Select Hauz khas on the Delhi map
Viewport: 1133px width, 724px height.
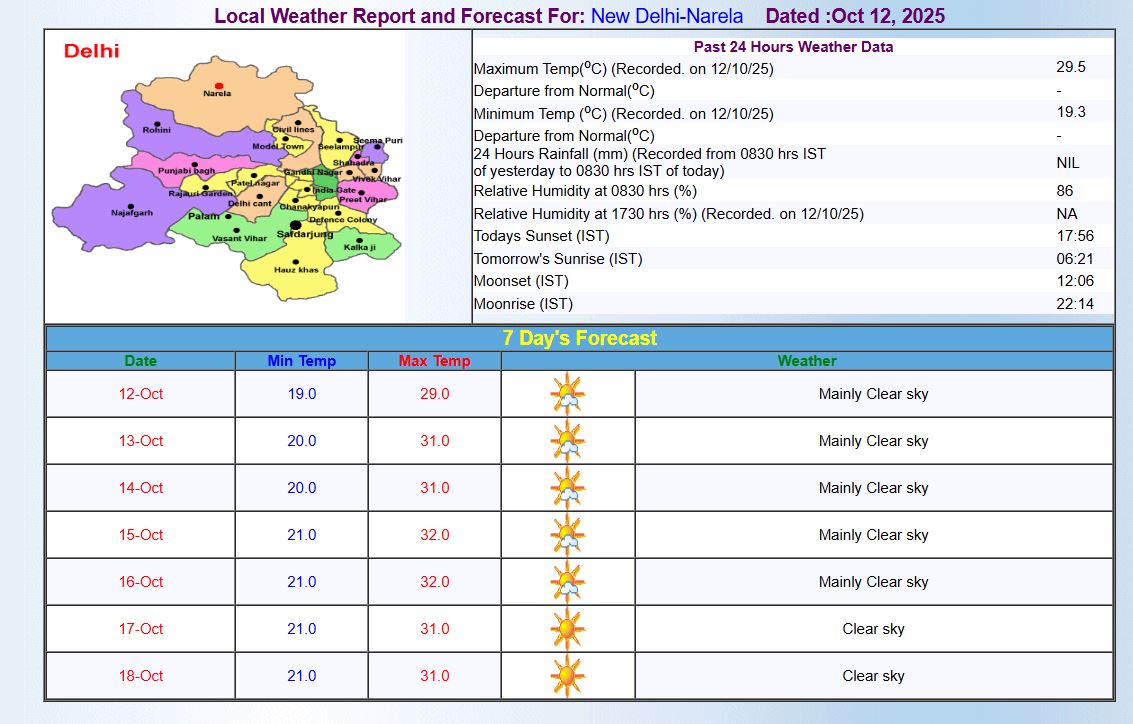(296, 270)
